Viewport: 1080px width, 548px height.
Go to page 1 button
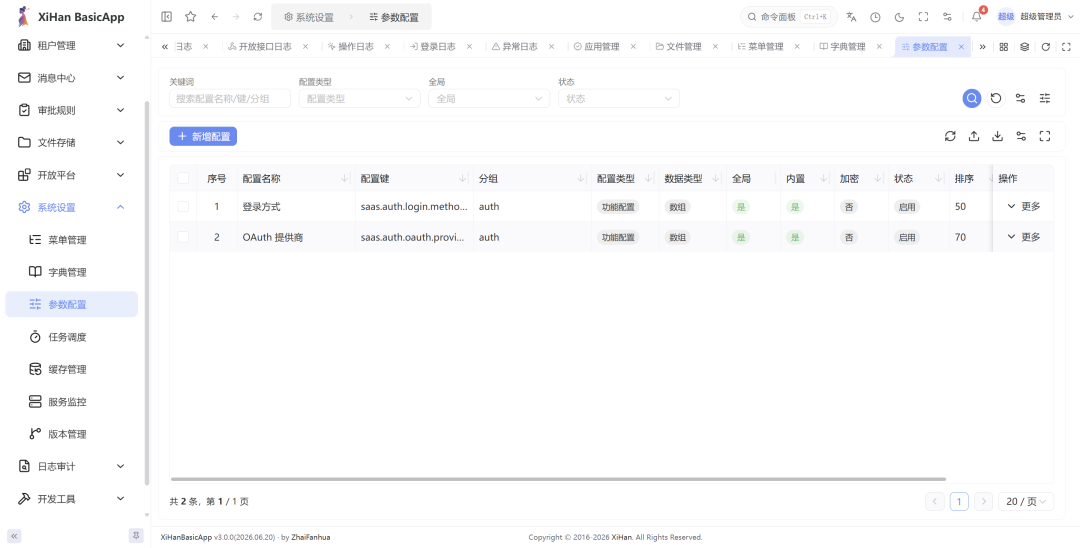[x=959, y=502]
